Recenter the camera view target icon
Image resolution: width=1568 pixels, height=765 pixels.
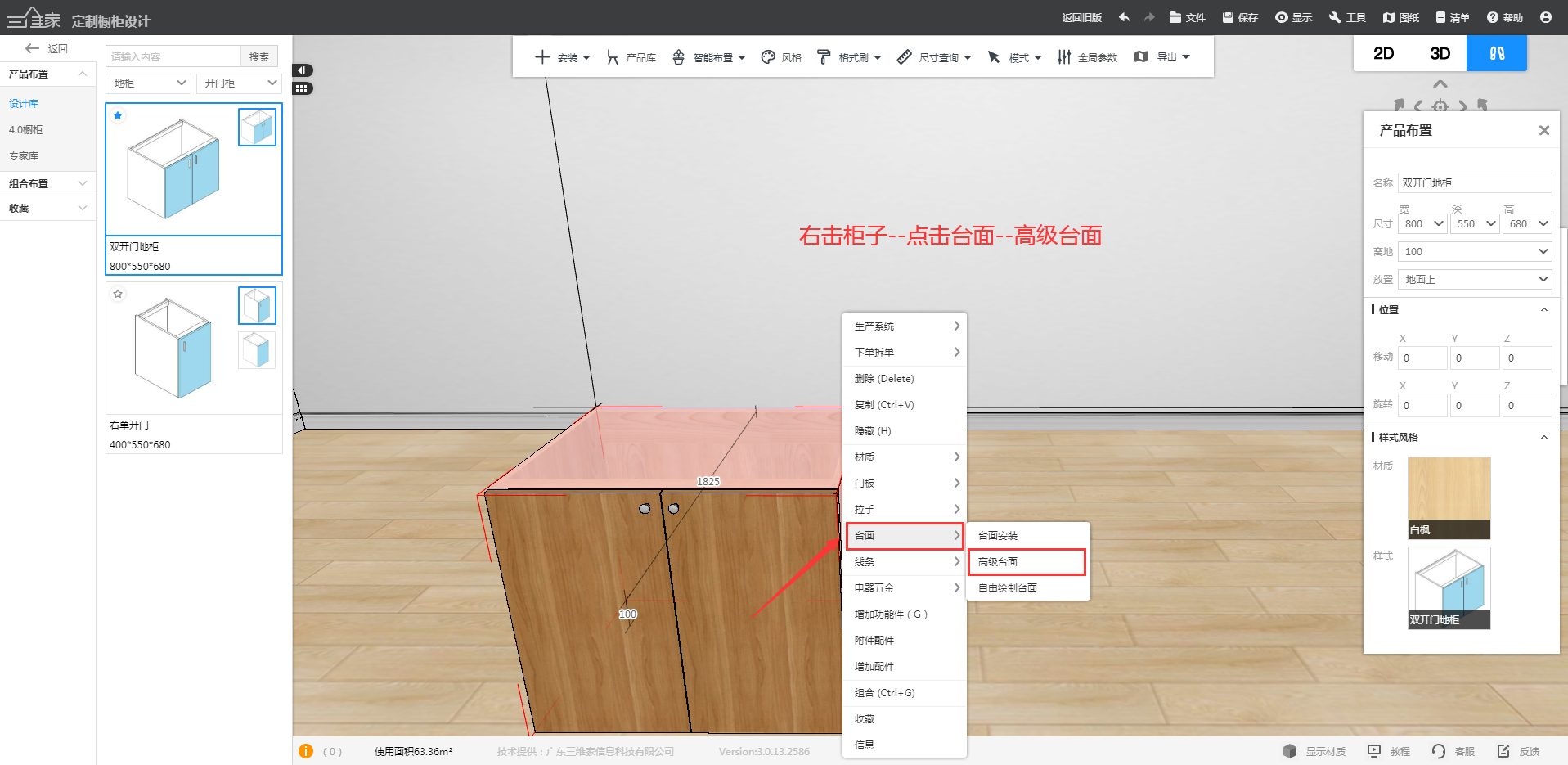click(1440, 106)
